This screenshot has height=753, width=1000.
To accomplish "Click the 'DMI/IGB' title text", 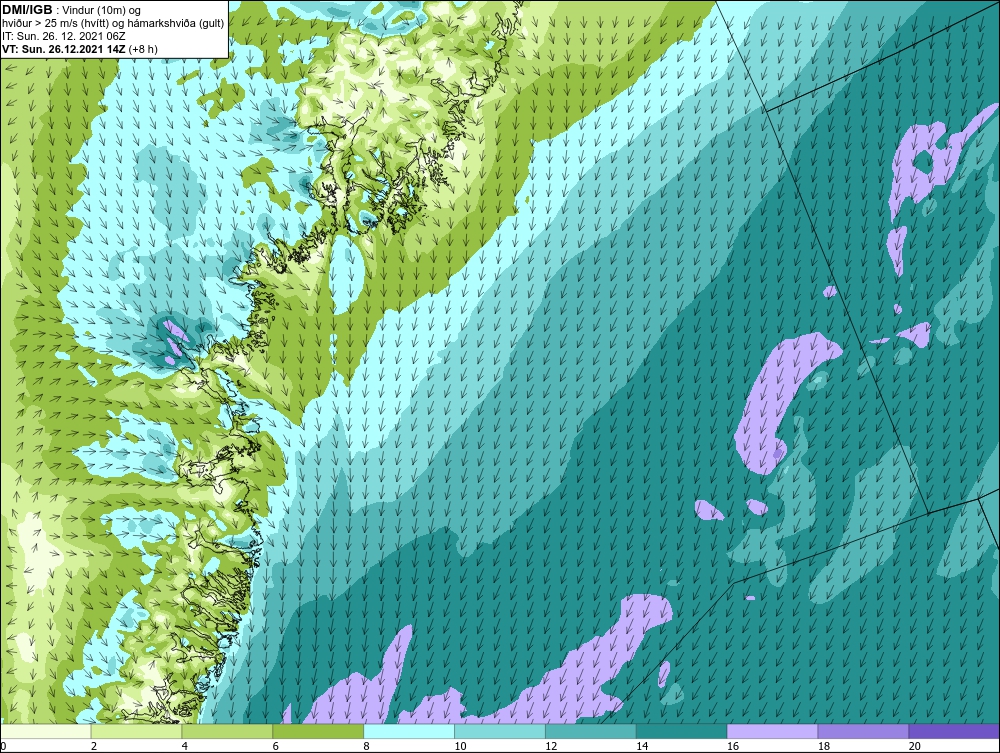I will (27, 10).
